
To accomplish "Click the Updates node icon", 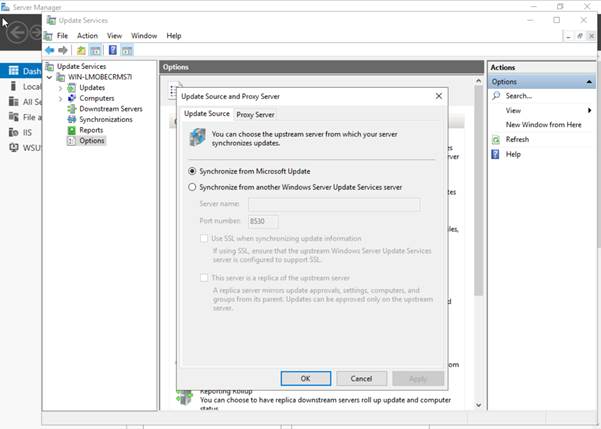I will tap(72, 88).
